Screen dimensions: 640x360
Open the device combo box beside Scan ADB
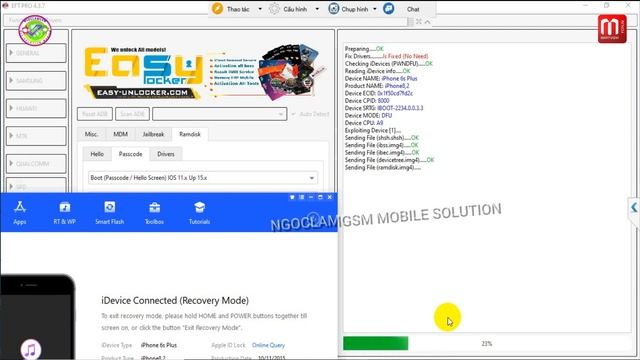coord(220,114)
